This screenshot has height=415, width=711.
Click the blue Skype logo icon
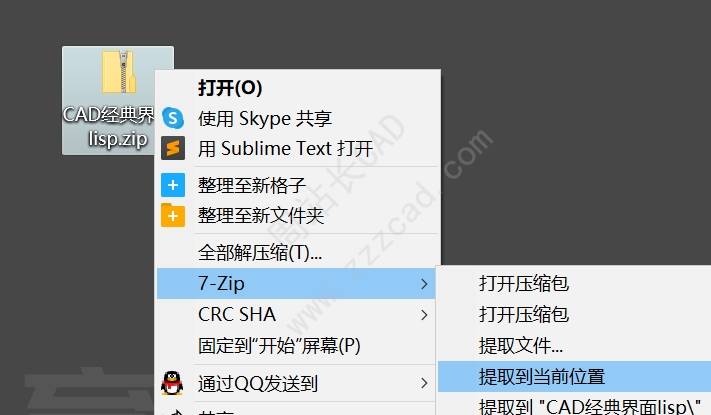173,118
